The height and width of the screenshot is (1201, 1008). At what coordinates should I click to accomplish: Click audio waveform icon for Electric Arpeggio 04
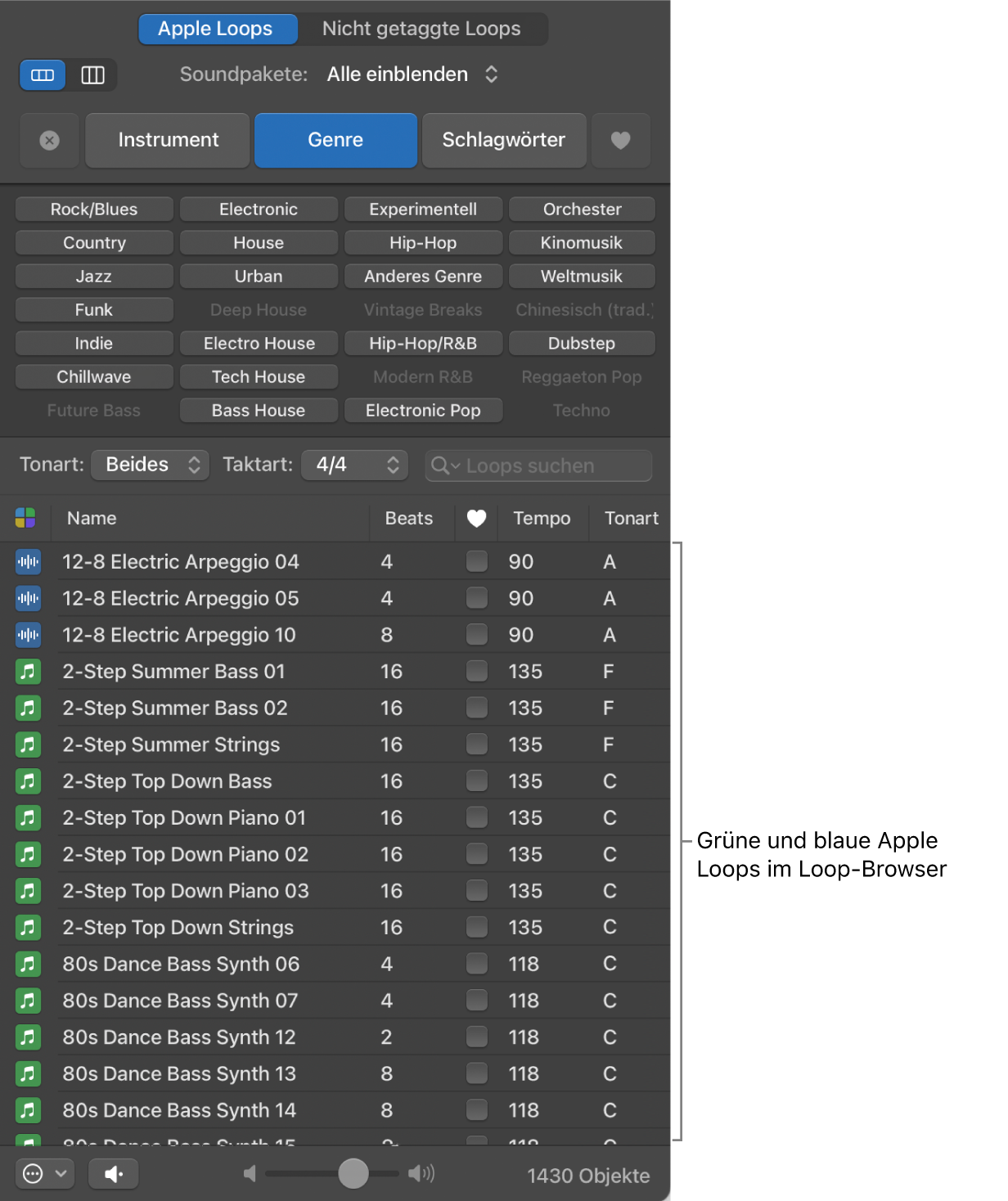pyautogui.click(x=28, y=562)
